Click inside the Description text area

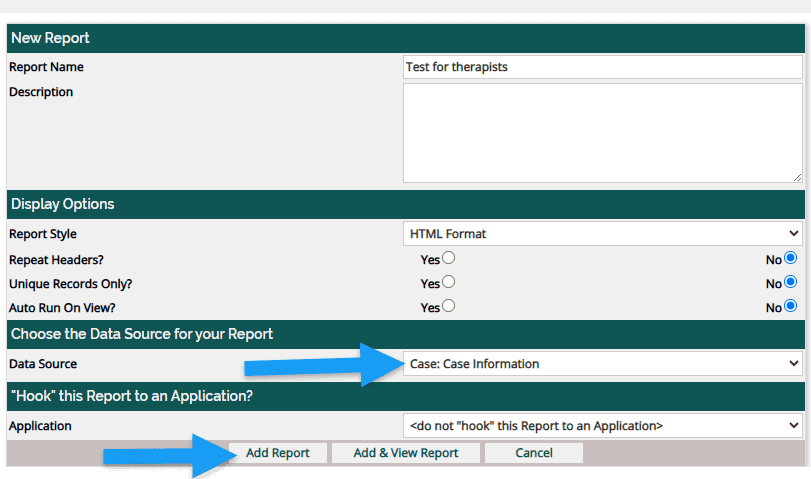pos(602,132)
